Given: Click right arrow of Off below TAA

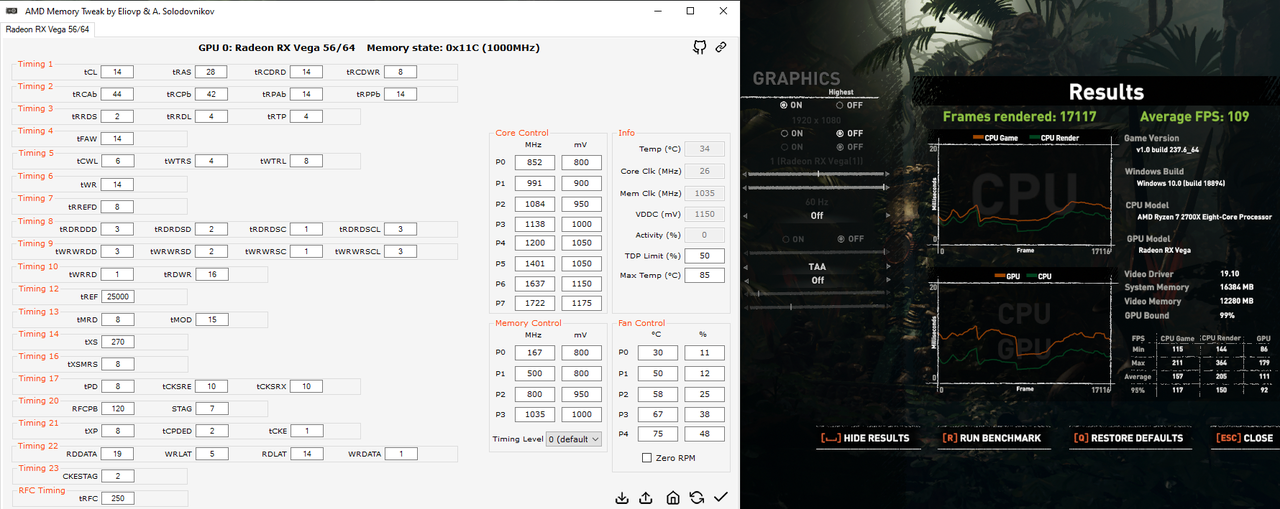Looking at the screenshot, I should click(890, 281).
